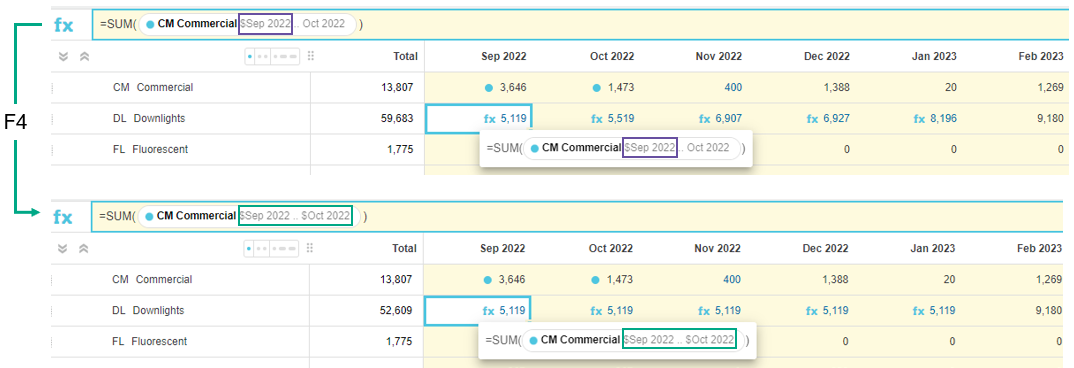Click the fx icon of the top formula bar
This screenshot has height=368, width=1074.
click(x=64, y=25)
